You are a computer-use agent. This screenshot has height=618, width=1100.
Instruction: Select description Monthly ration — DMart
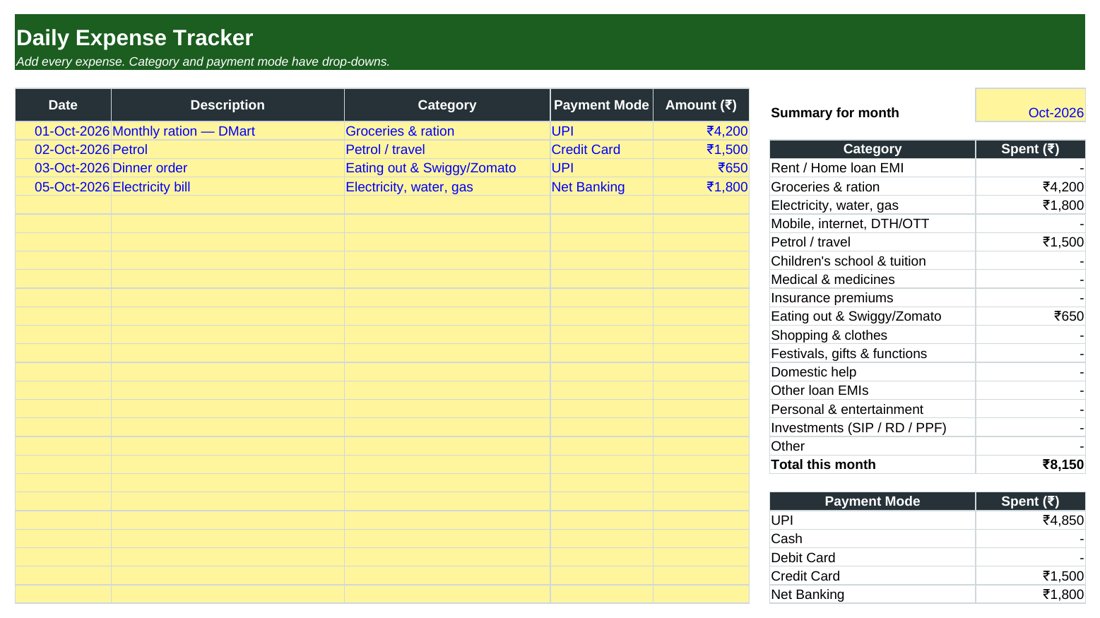[x=227, y=131]
